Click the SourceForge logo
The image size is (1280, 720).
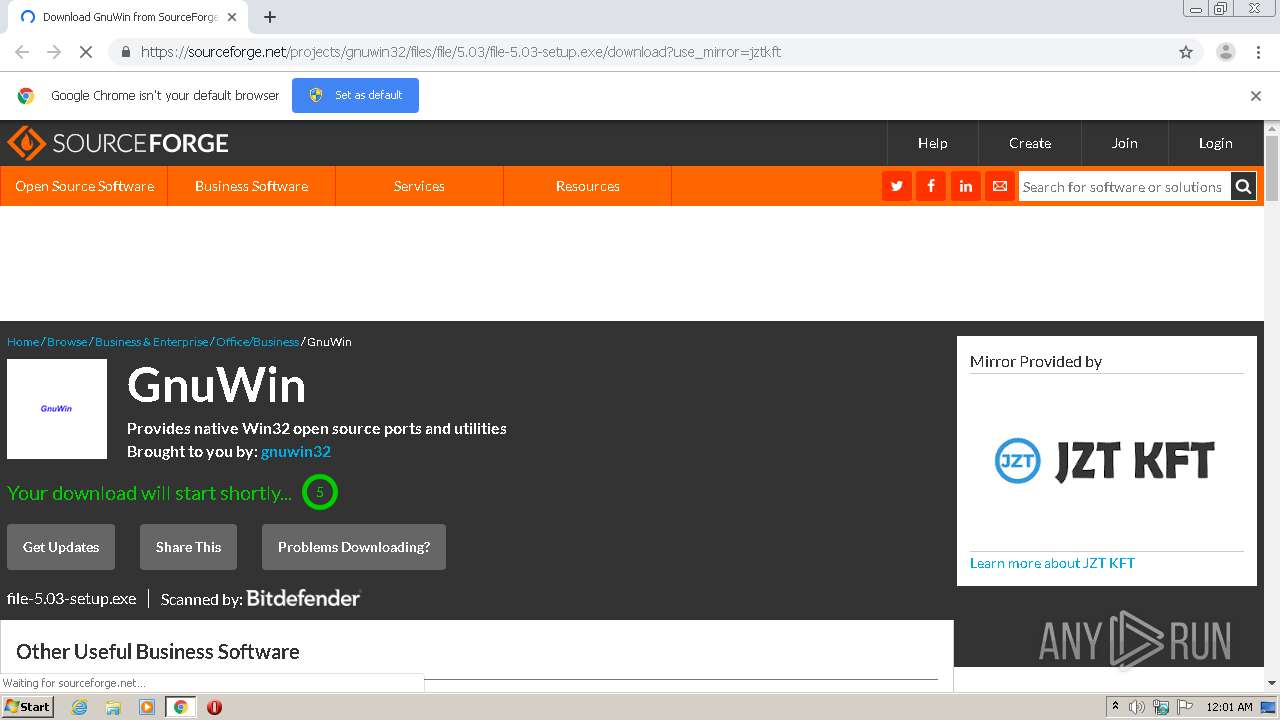(x=118, y=143)
